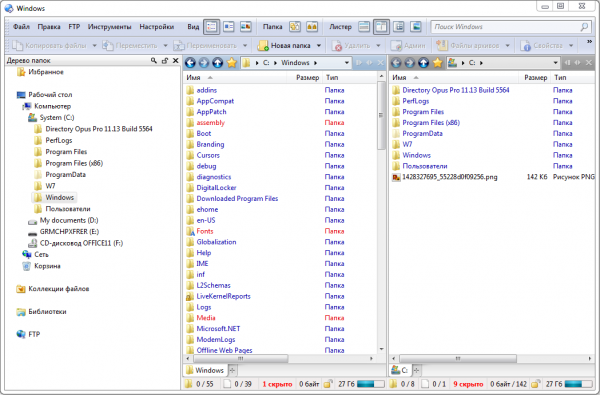Click the Избранное icon in folder tree

click(x=21, y=72)
